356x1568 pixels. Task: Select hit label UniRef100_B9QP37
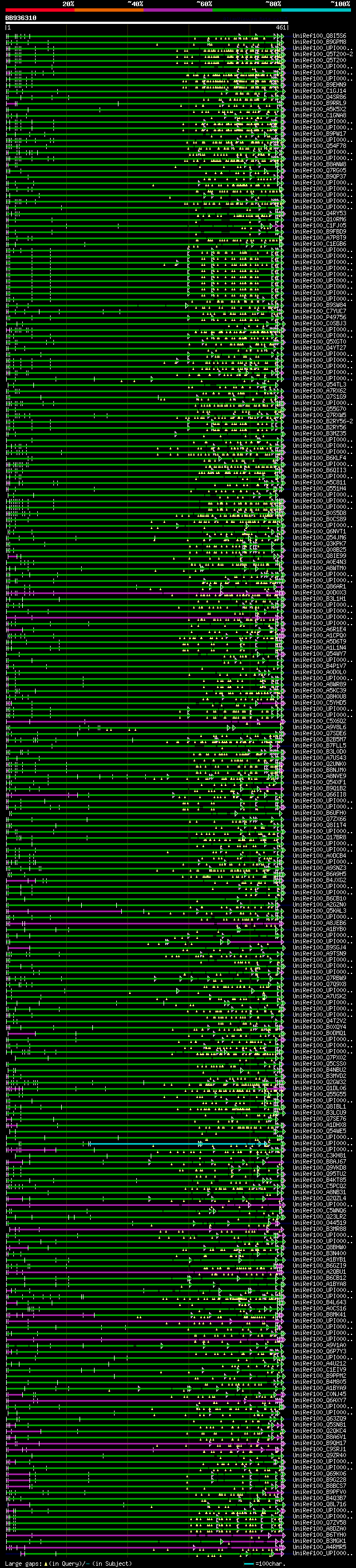point(319,176)
